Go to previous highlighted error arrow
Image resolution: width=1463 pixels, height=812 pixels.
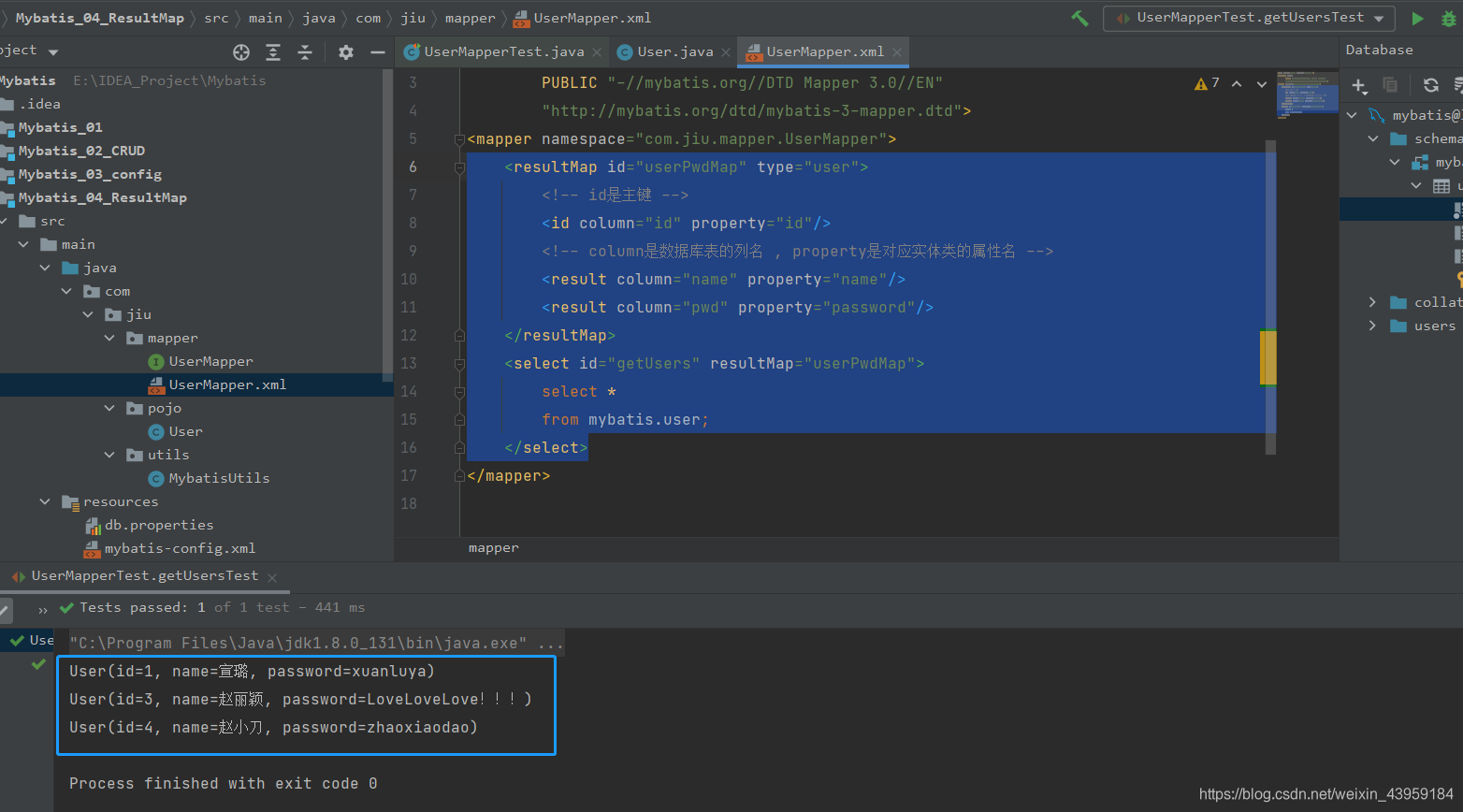1237,84
